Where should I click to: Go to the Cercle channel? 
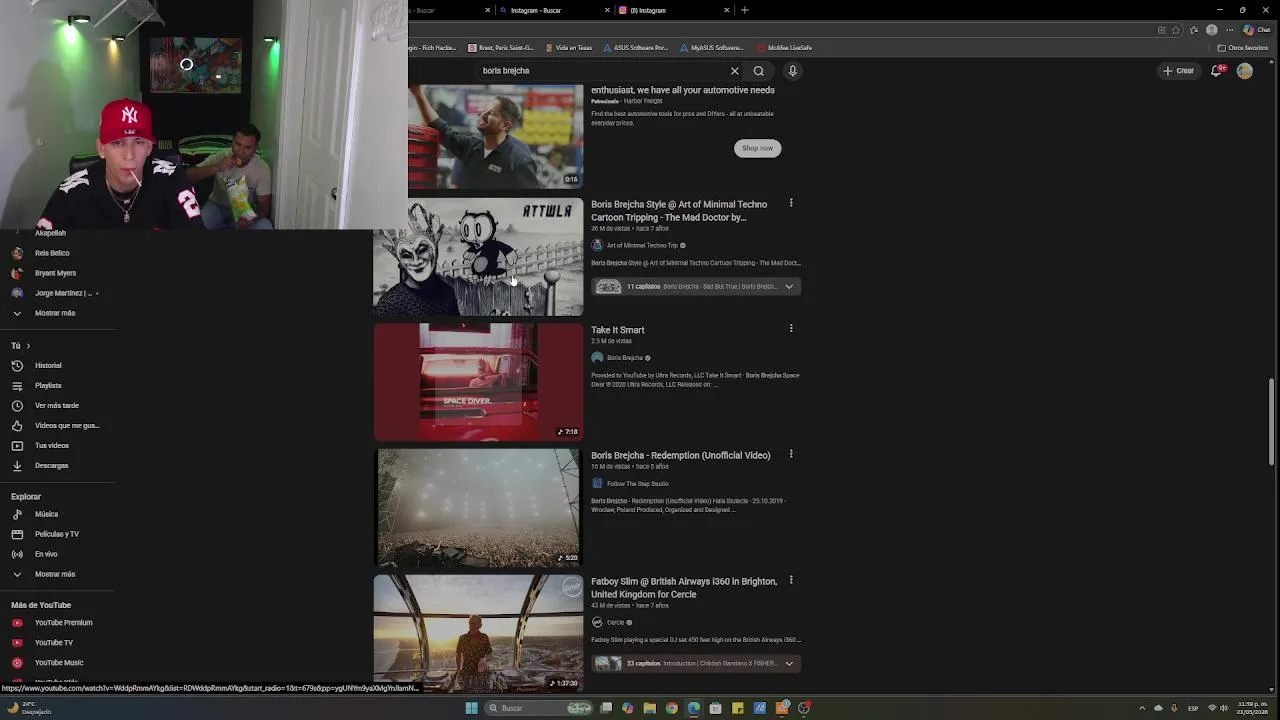coord(615,622)
